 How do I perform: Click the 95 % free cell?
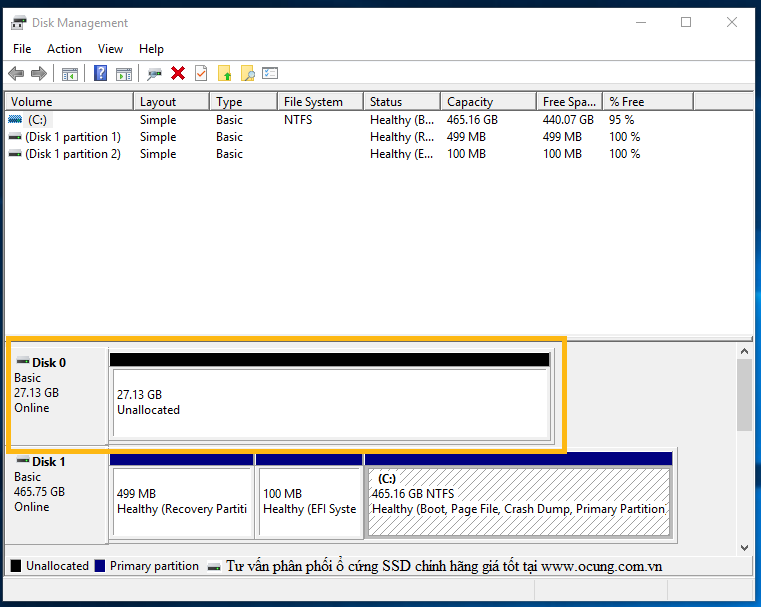pos(622,120)
